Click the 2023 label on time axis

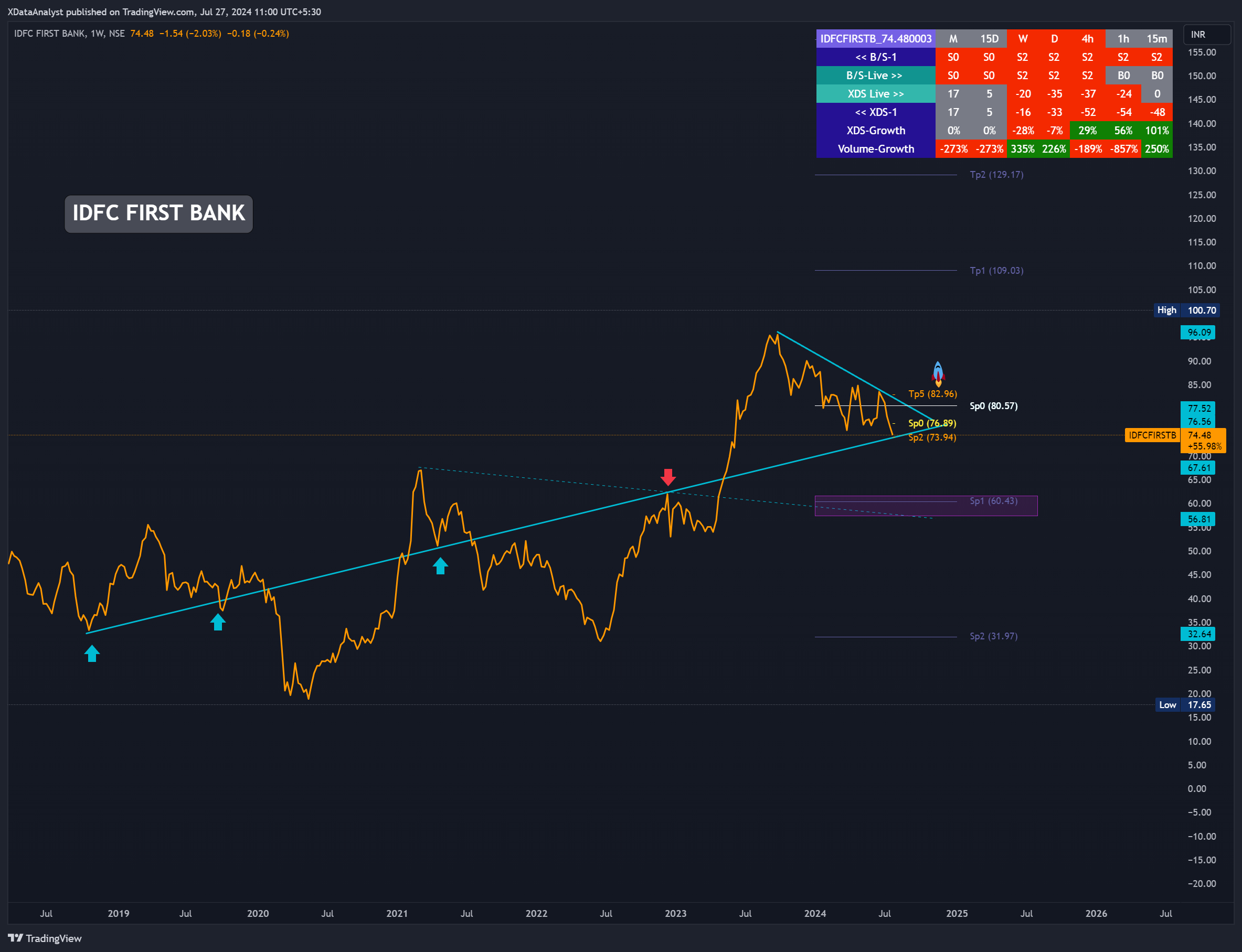(675, 914)
